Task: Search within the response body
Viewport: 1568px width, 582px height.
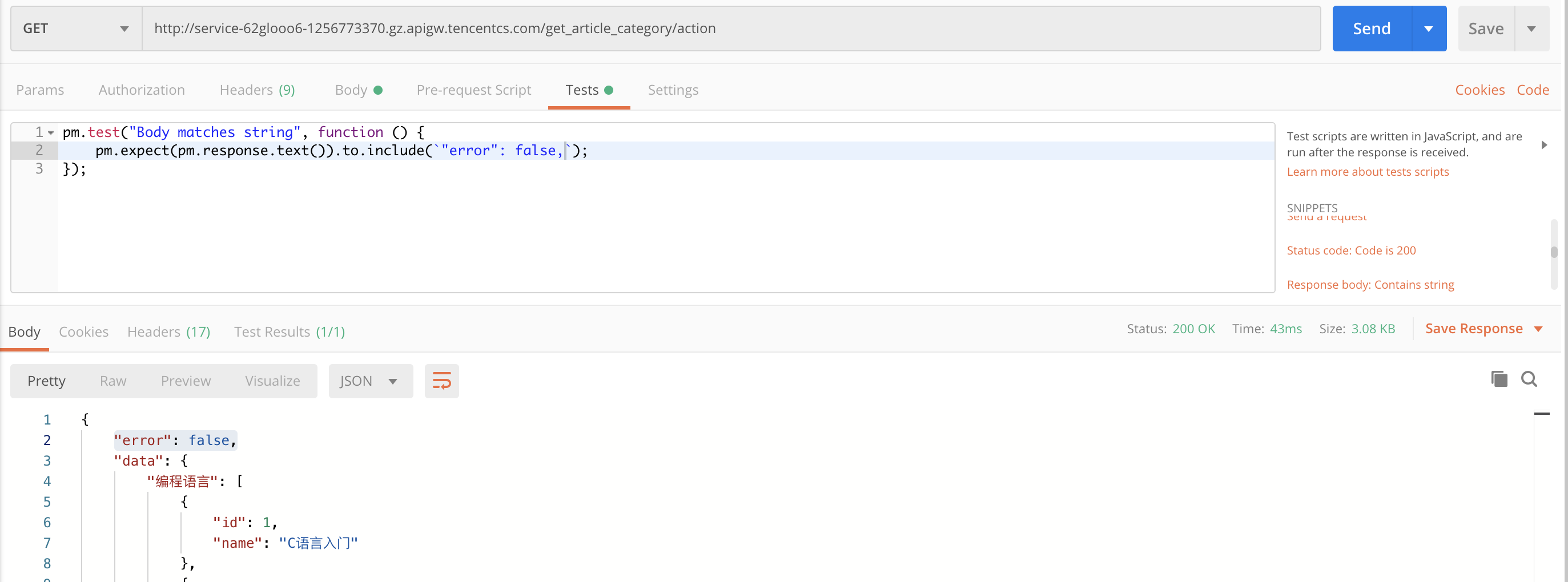Action: coord(1529,379)
